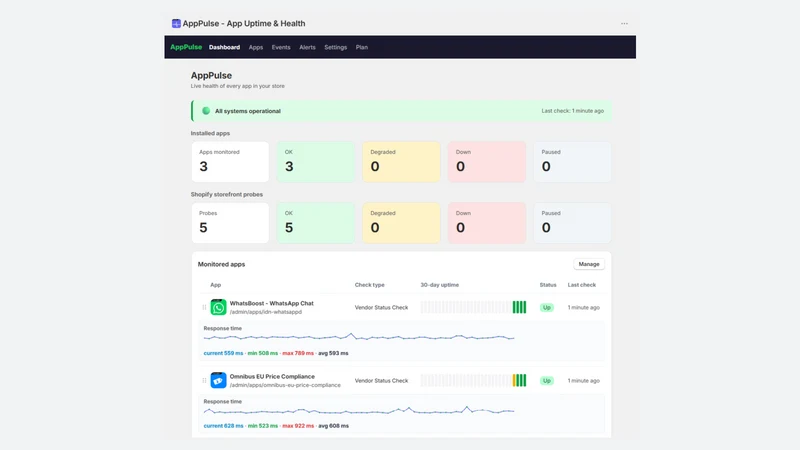Click the storefront probes Down card
Screen dimensions: 800x450
point(487,223)
